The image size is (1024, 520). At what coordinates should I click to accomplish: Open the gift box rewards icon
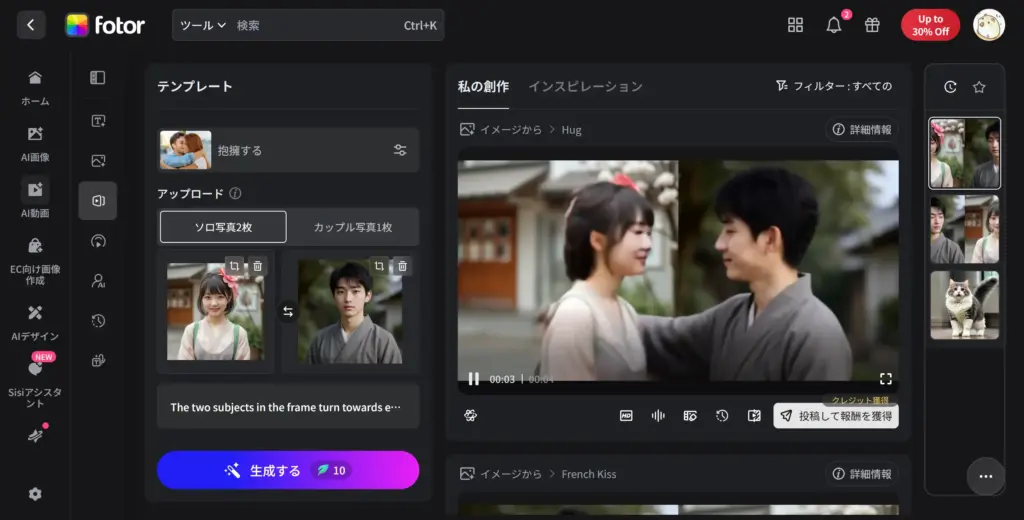point(872,25)
